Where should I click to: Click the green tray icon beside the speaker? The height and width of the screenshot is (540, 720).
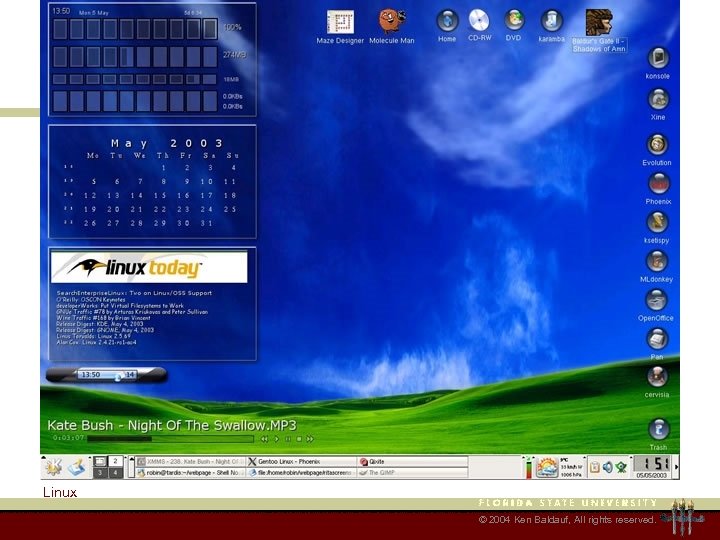click(x=621, y=467)
